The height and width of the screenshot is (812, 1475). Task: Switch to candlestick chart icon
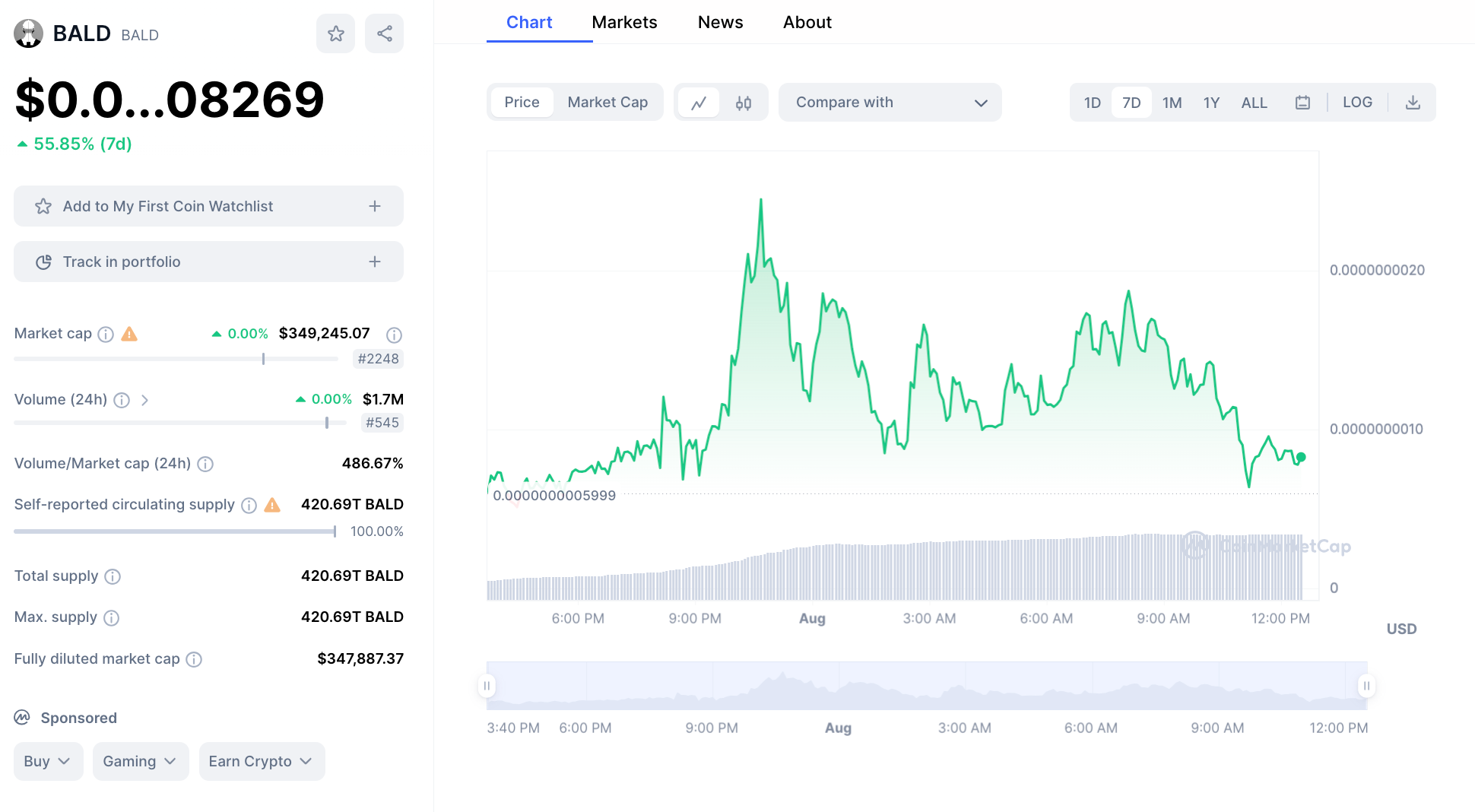[x=743, y=103]
